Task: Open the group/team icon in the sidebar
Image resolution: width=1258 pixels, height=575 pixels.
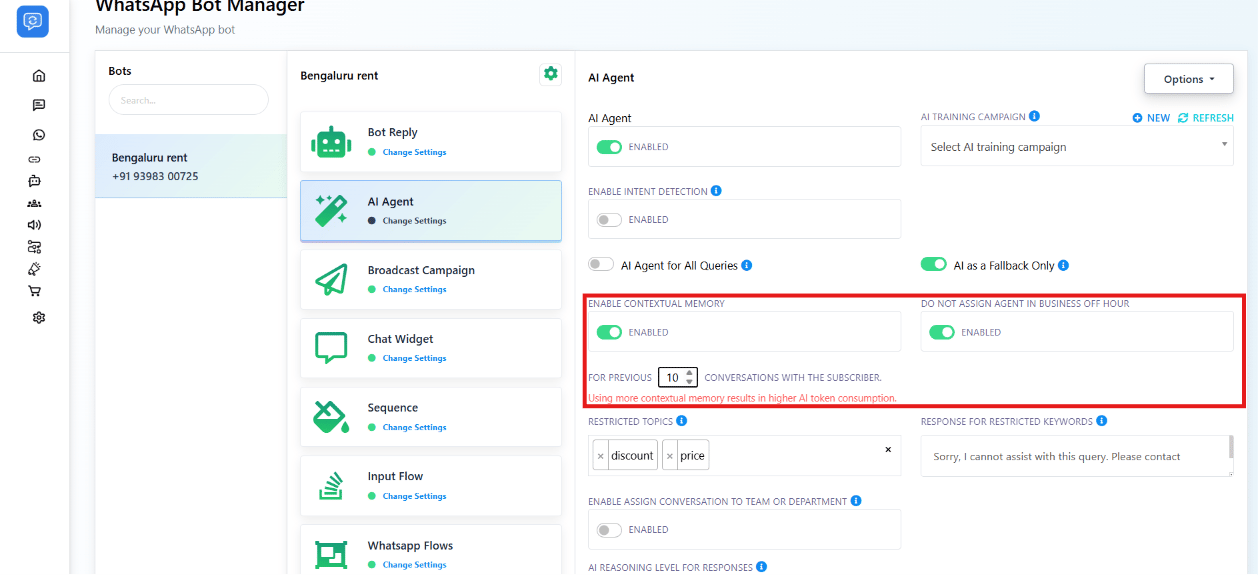Action: coord(35,203)
